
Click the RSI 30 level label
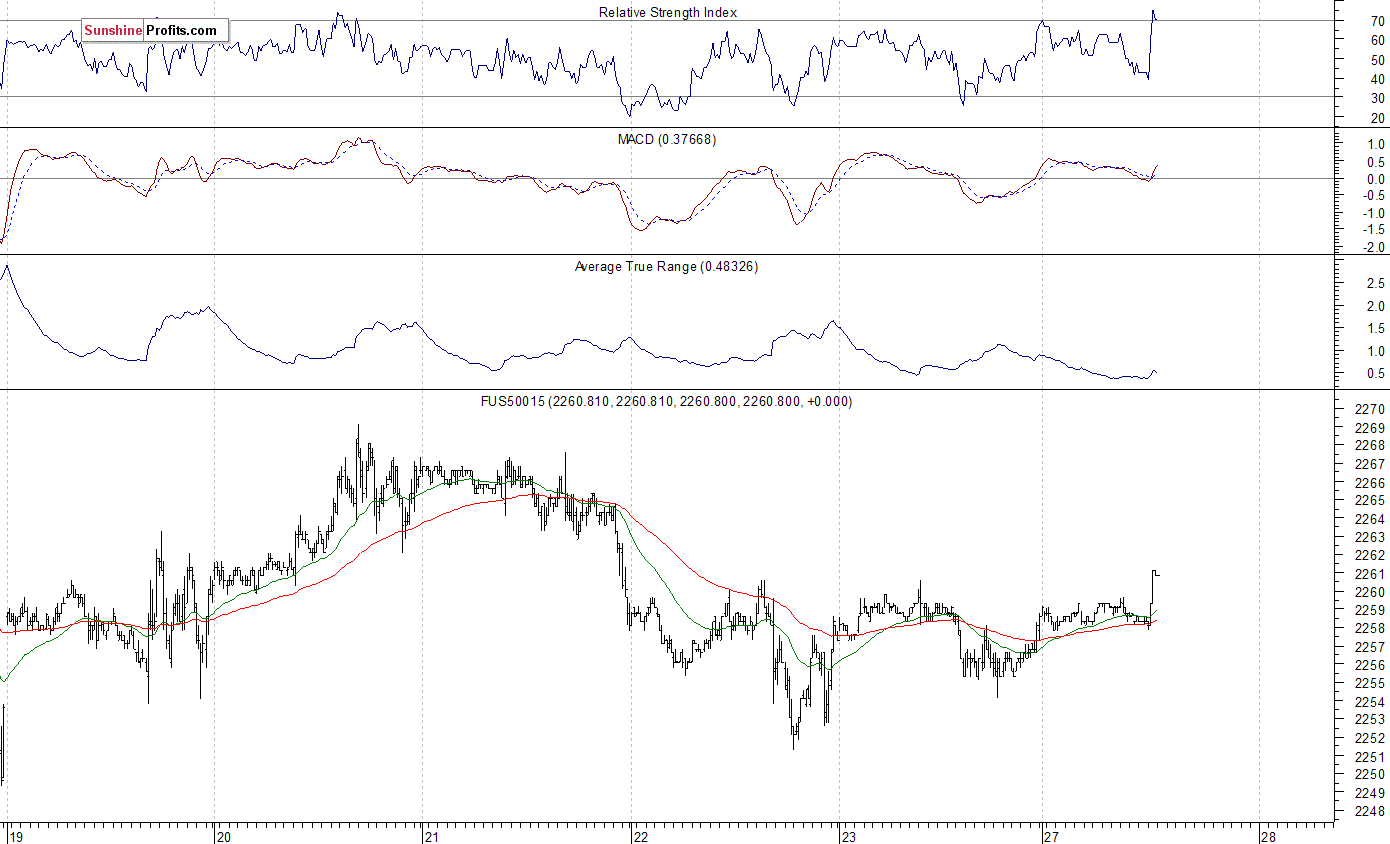tap(1377, 98)
